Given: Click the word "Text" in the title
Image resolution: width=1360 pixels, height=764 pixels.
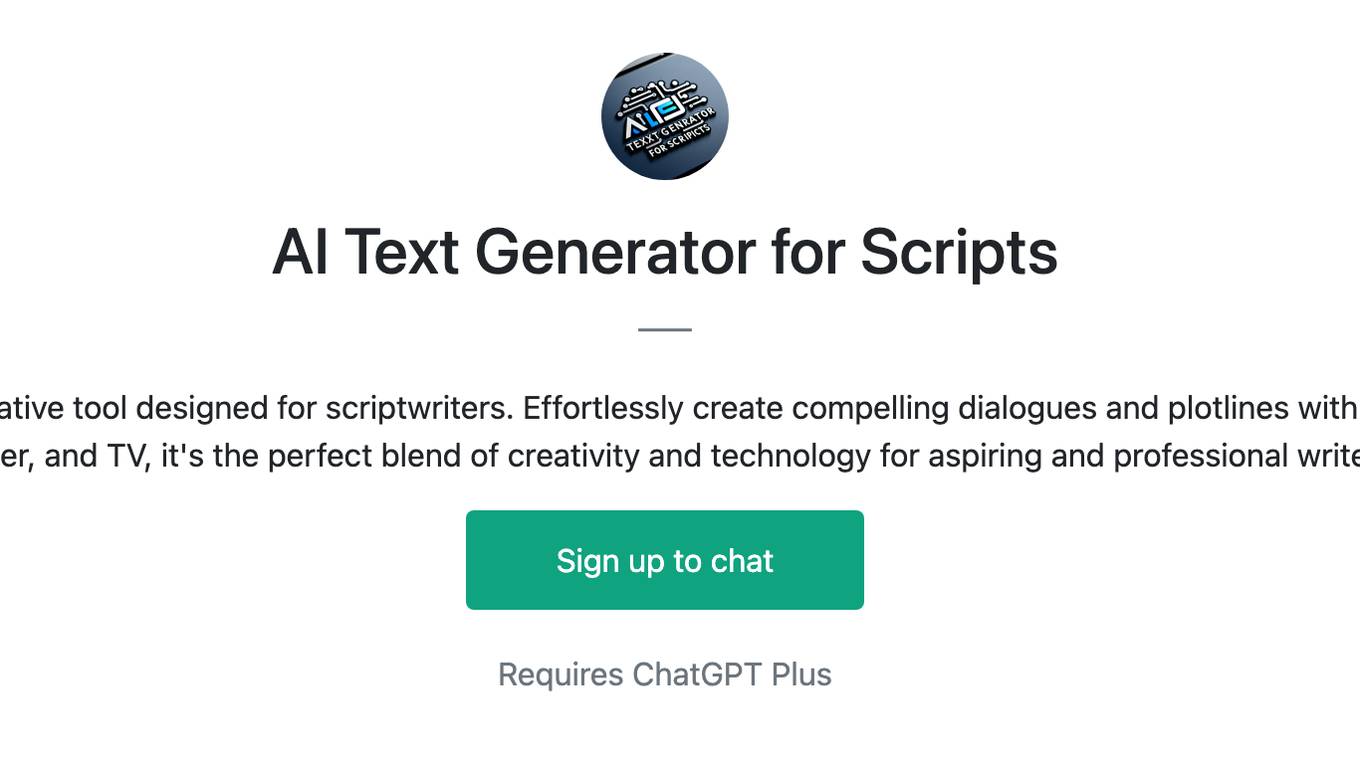Looking at the screenshot, I should point(402,252).
